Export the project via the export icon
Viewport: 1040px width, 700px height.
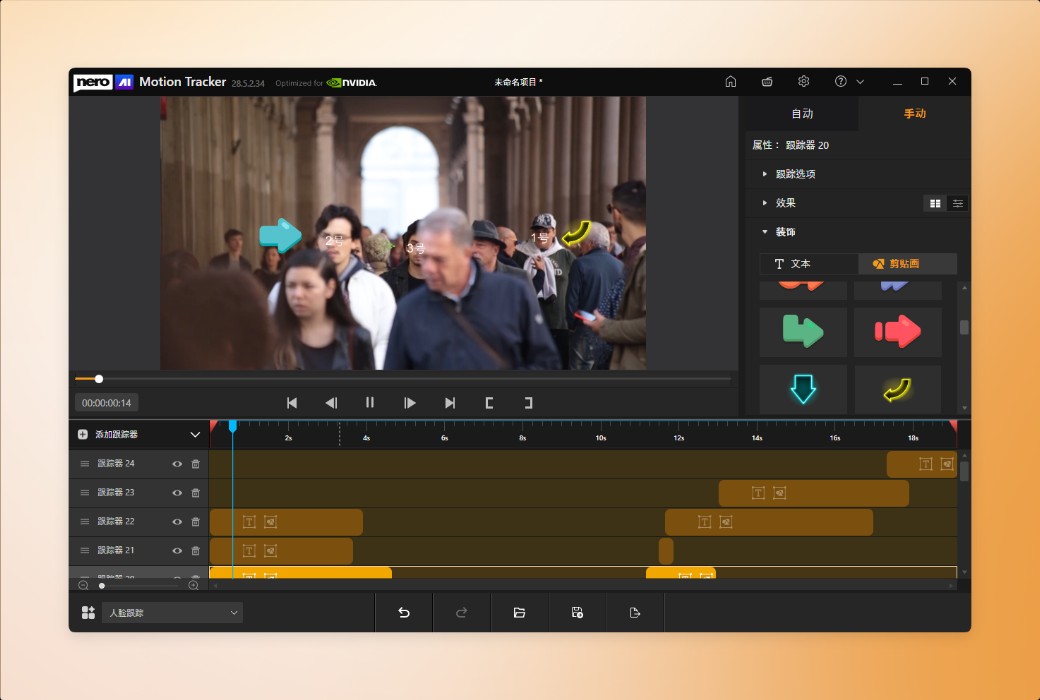635,612
